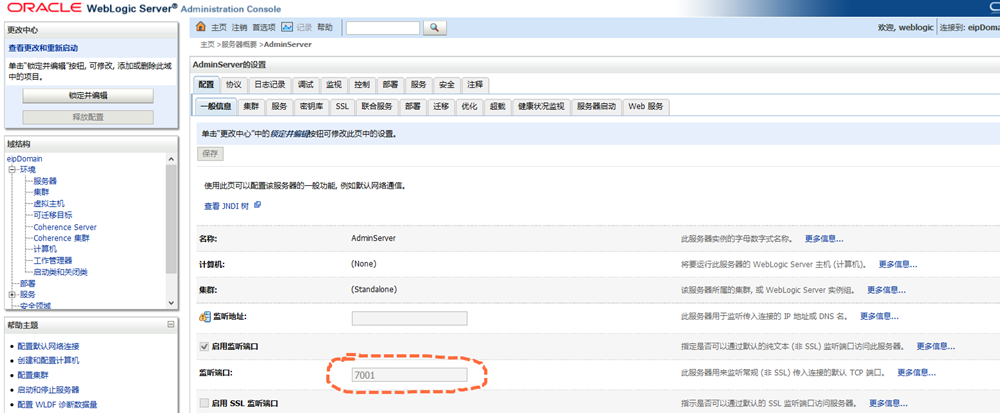Click the search magnifier button
This screenshot has width=1000, height=413.
434,28
